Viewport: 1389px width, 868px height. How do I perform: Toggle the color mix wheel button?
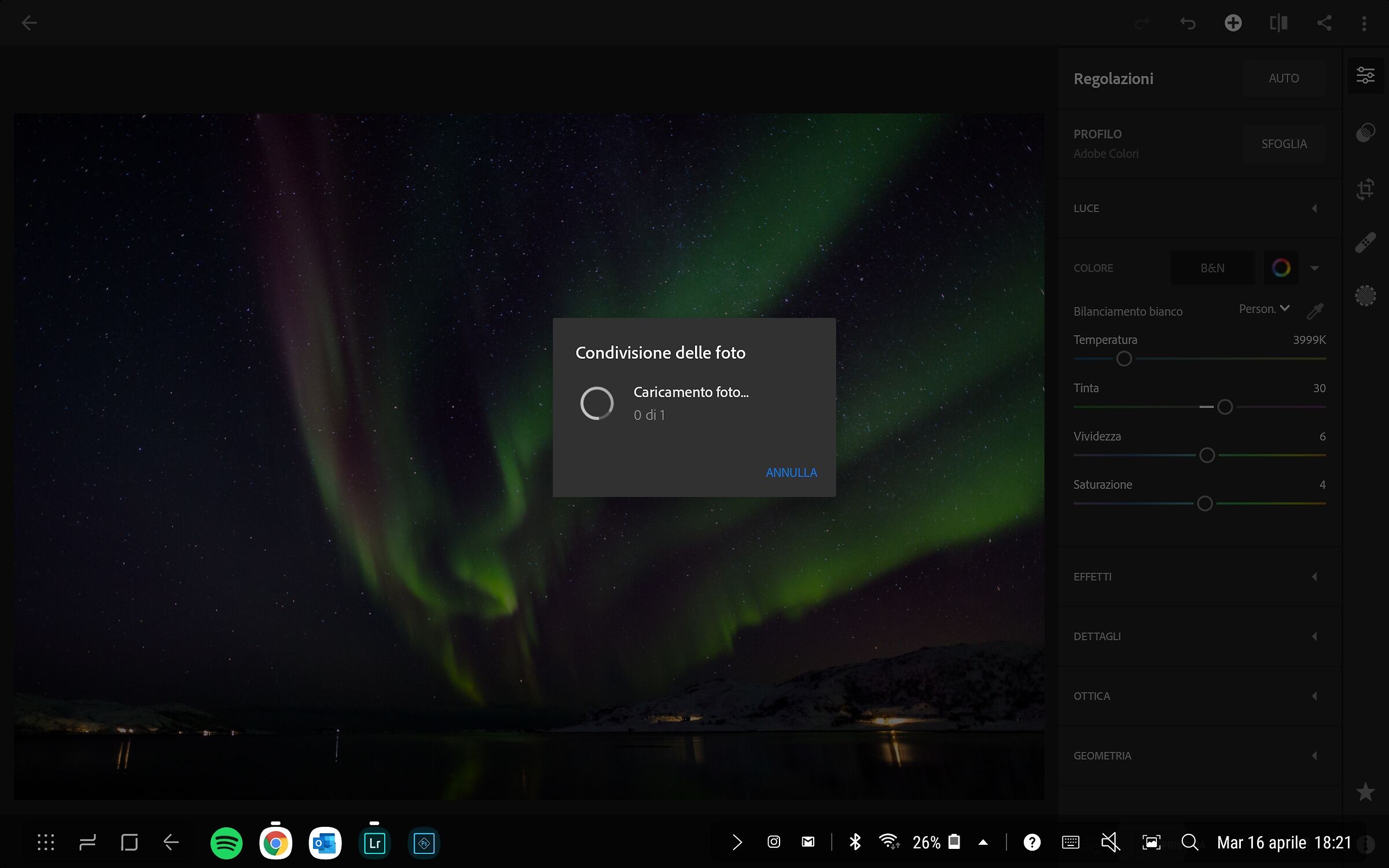pyautogui.click(x=1281, y=268)
